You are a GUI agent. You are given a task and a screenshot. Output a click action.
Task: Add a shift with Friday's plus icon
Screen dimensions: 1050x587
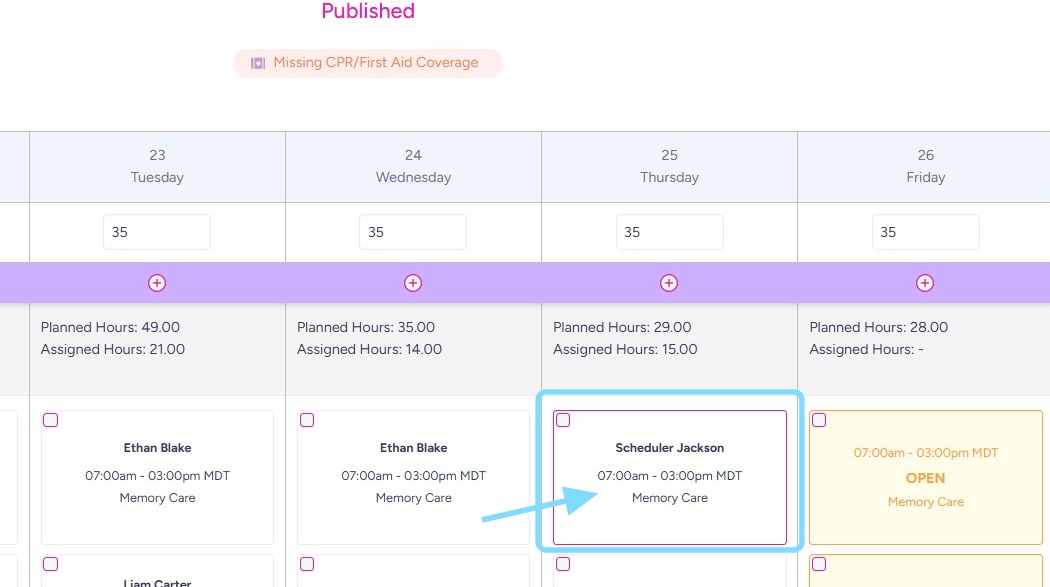[925, 283]
